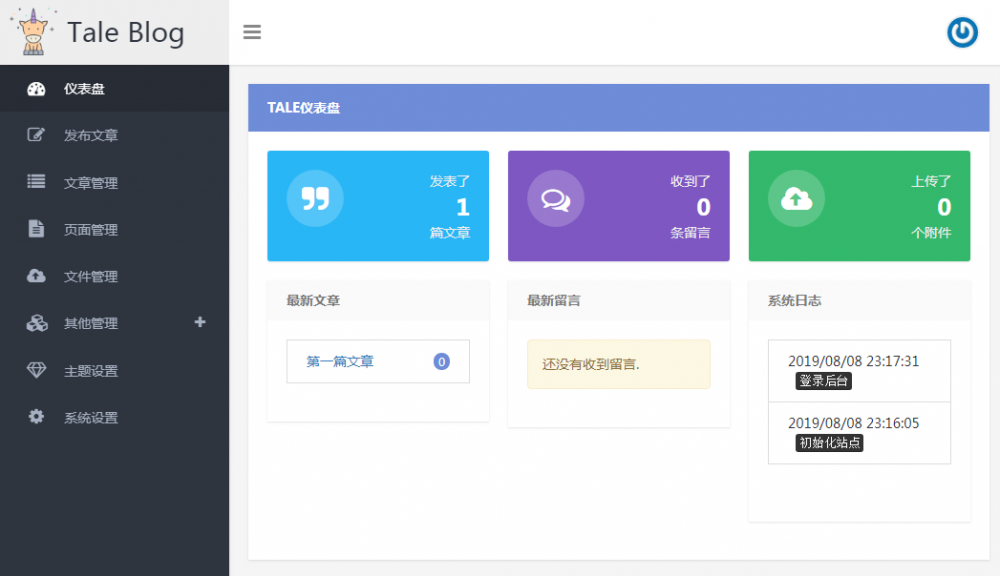This screenshot has height=576, width=1000.
Task: Open 文件管理 via its cloud icon
Action: 36,276
